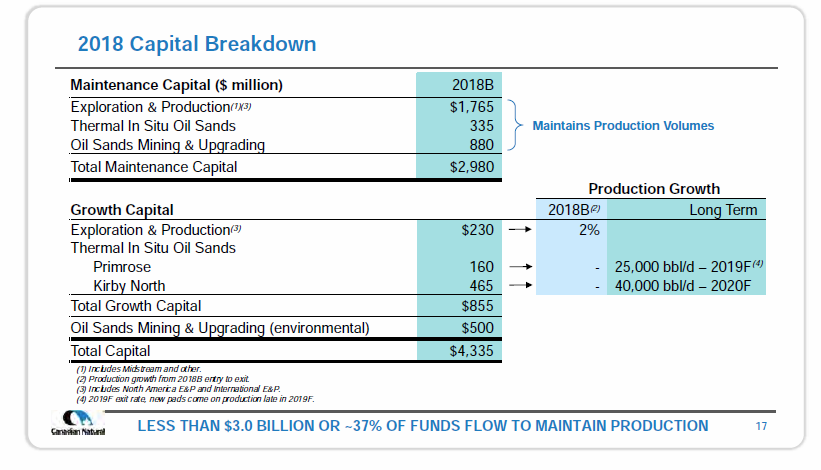The width and height of the screenshot is (821, 470).
Task: Click the 'Growth Capital' heading
Action: tap(122, 210)
